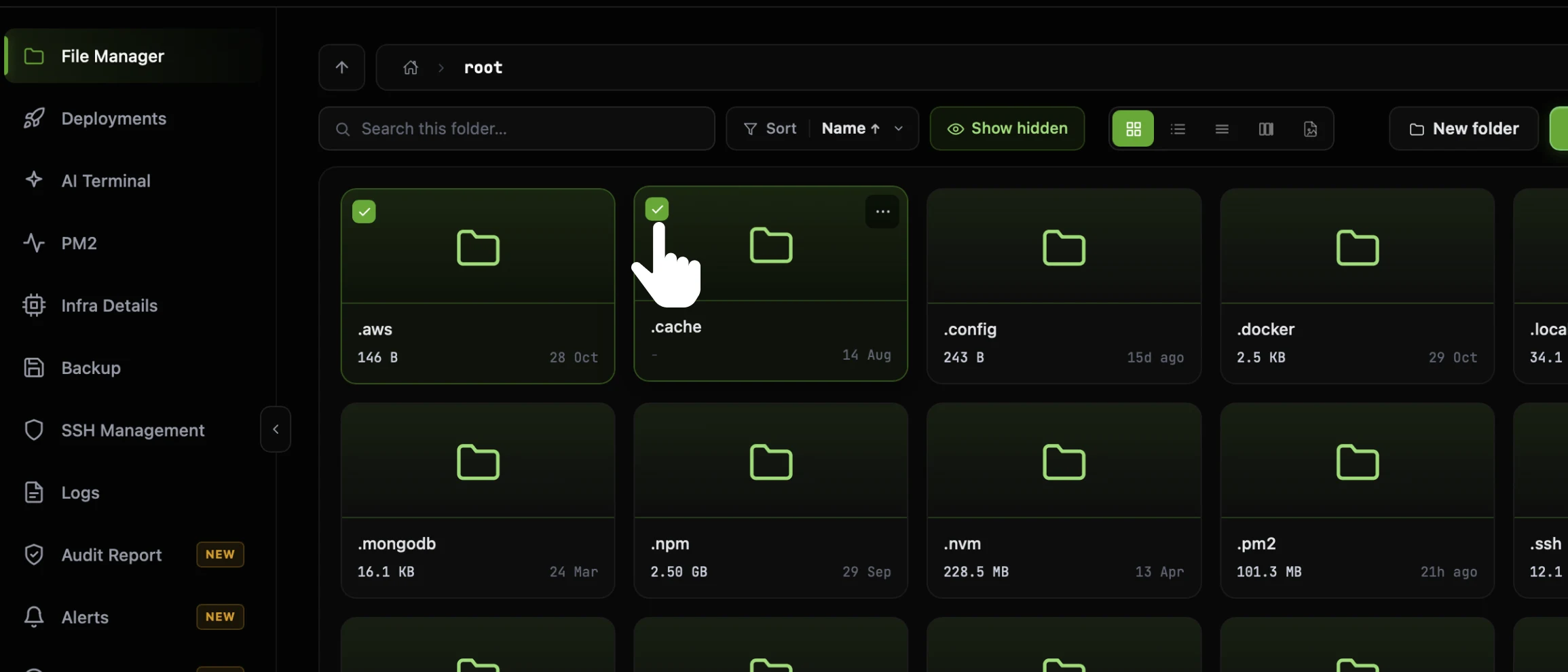Click the 15d ago date on .config

pos(1155,357)
